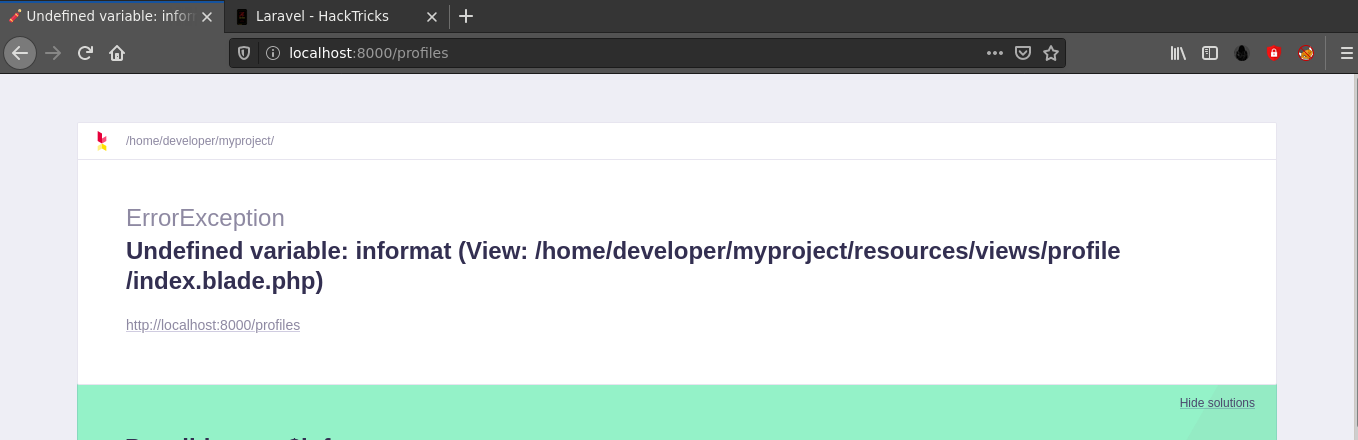Viewport: 1358px width, 440px height.
Task: Open the Library view icon
Action: coord(1178,53)
